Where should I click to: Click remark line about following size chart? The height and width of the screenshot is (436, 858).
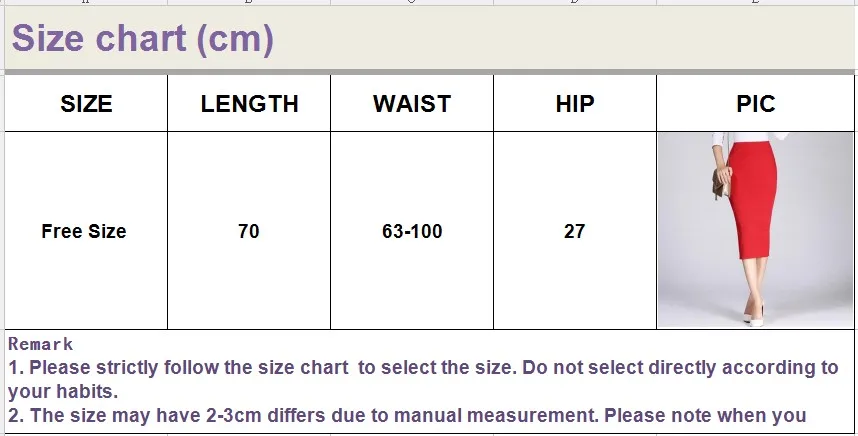pyautogui.click(x=422, y=368)
